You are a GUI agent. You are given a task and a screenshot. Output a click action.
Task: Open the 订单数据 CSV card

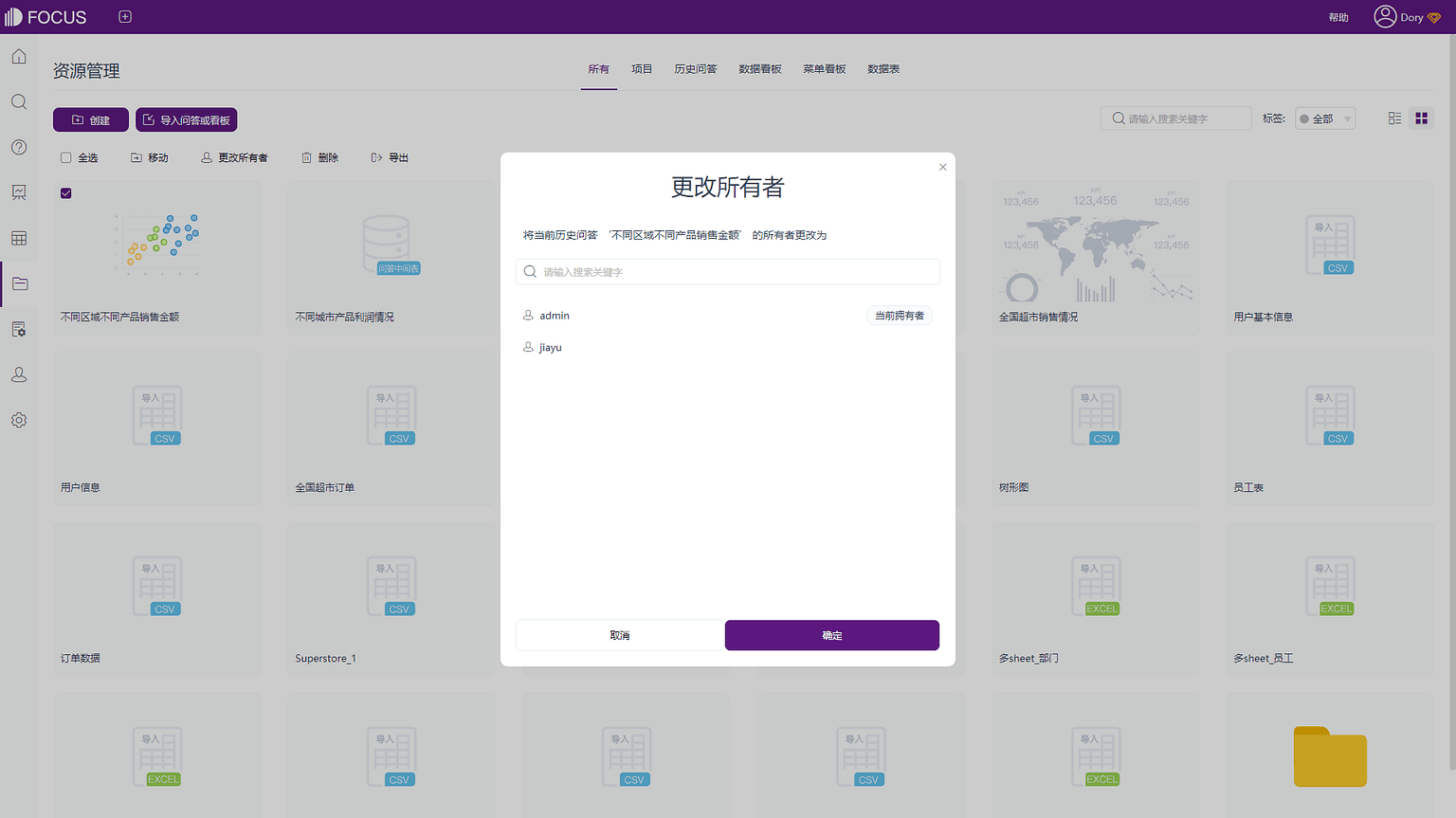pyautogui.click(x=157, y=599)
